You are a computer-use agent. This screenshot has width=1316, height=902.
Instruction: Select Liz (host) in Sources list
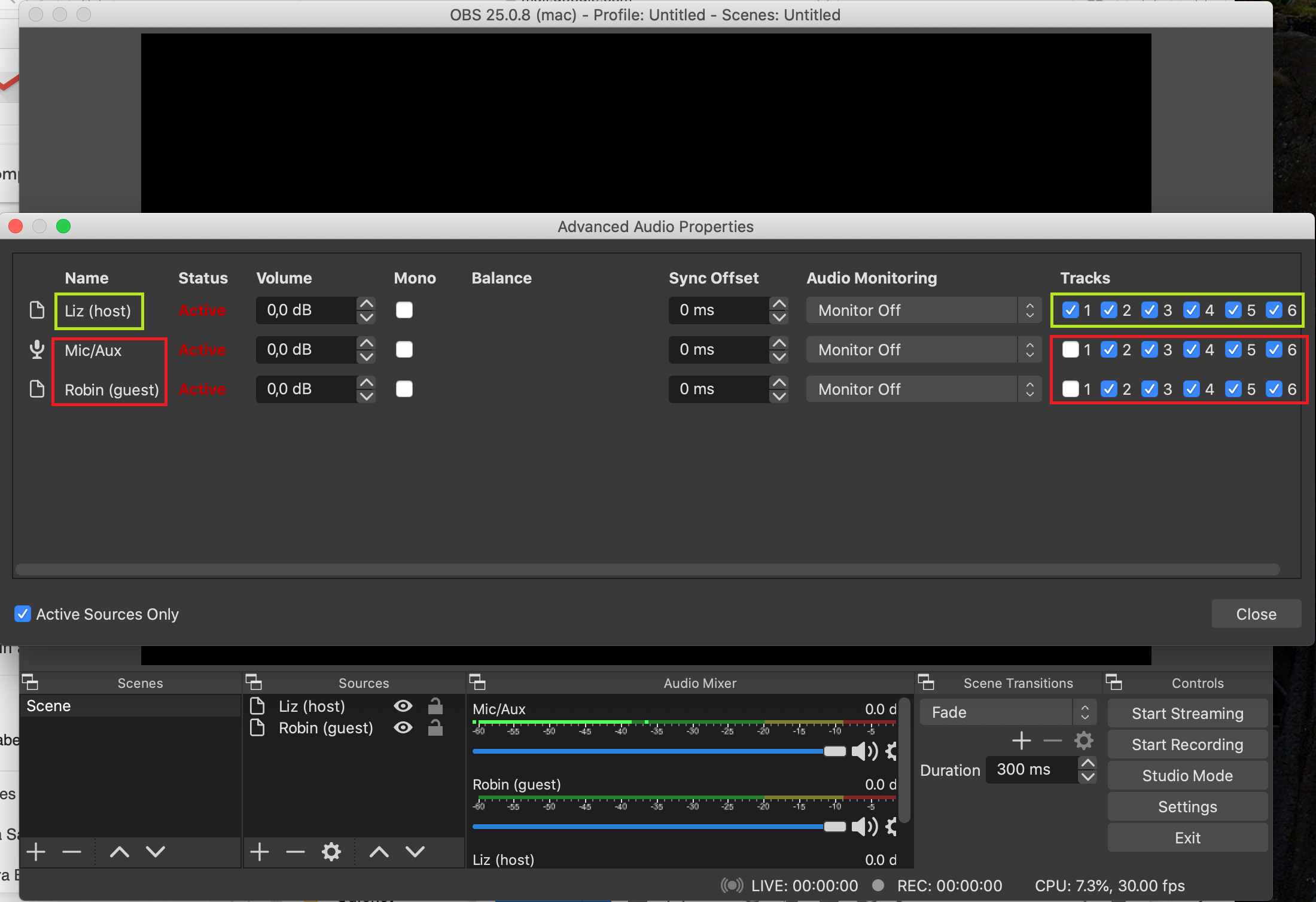coord(312,706)
